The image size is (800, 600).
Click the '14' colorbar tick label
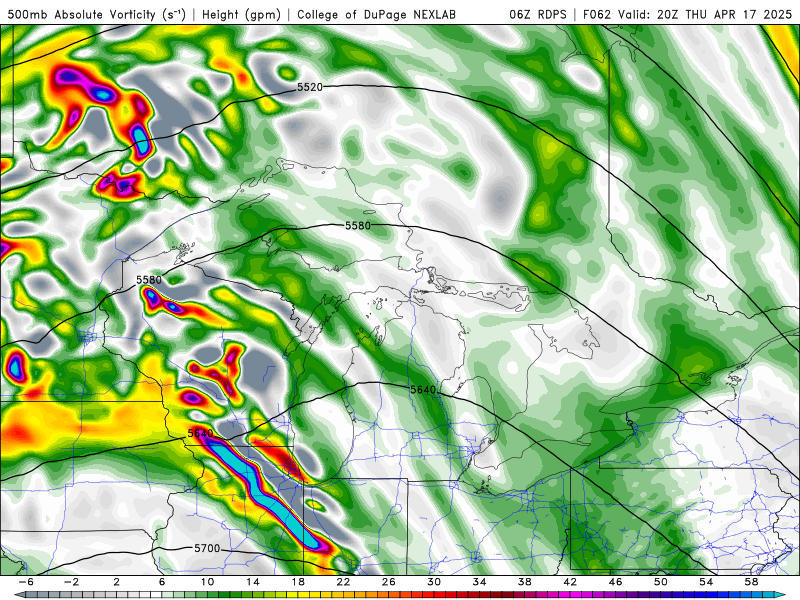point(253,582)
